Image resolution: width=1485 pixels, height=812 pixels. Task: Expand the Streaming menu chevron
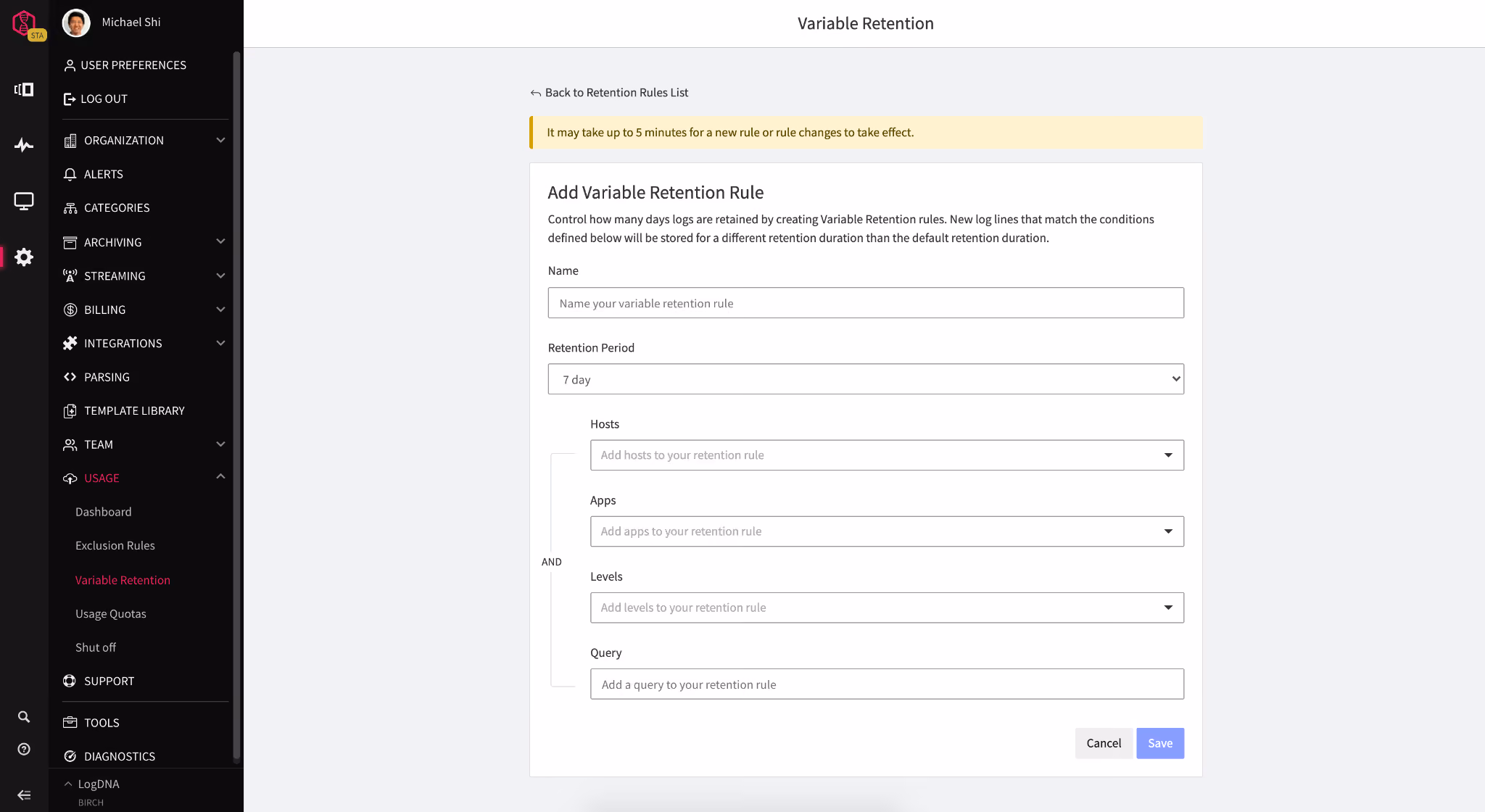coord(220,275)
